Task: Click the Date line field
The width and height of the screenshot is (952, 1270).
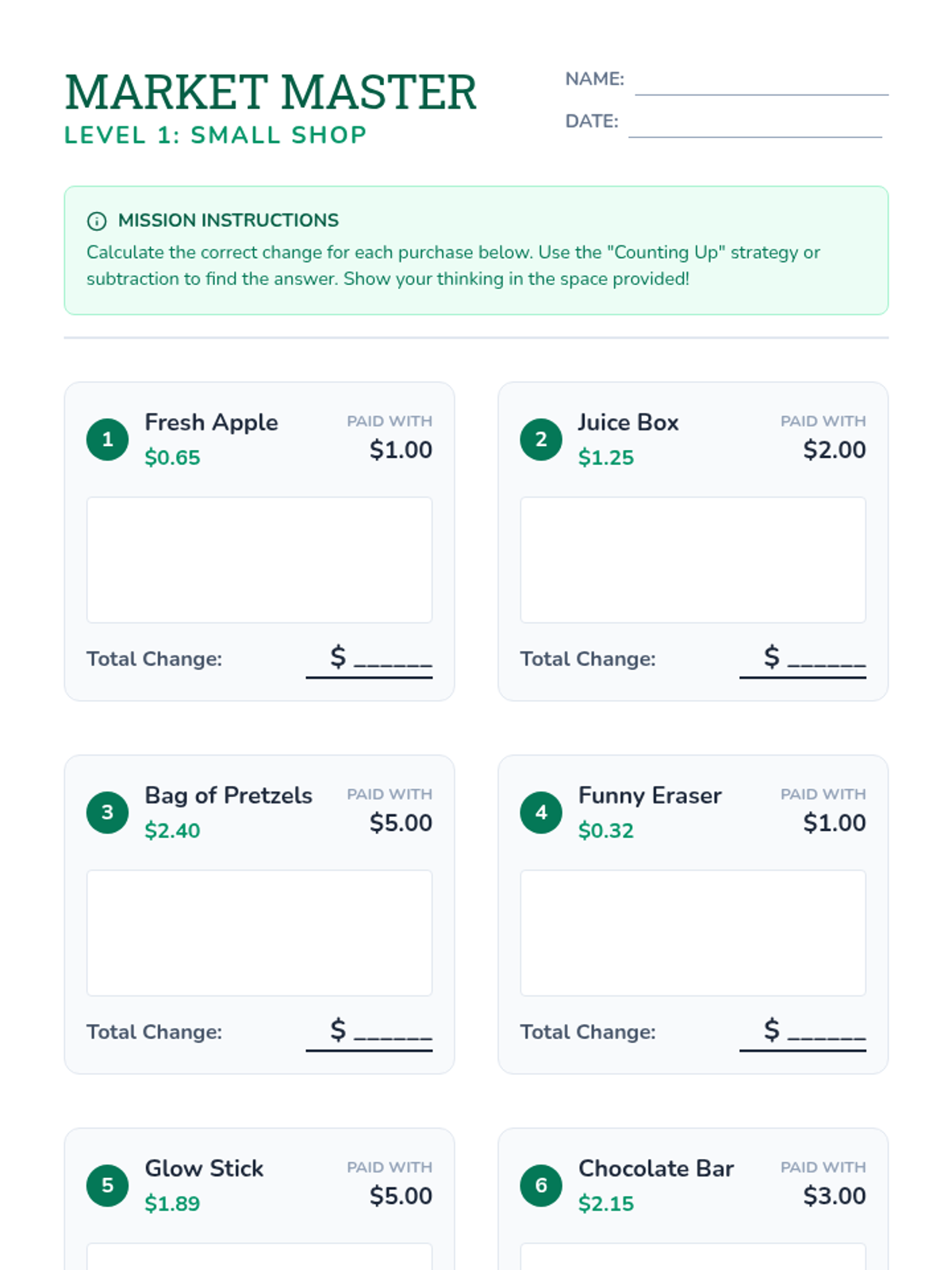Action: point(754,125)
